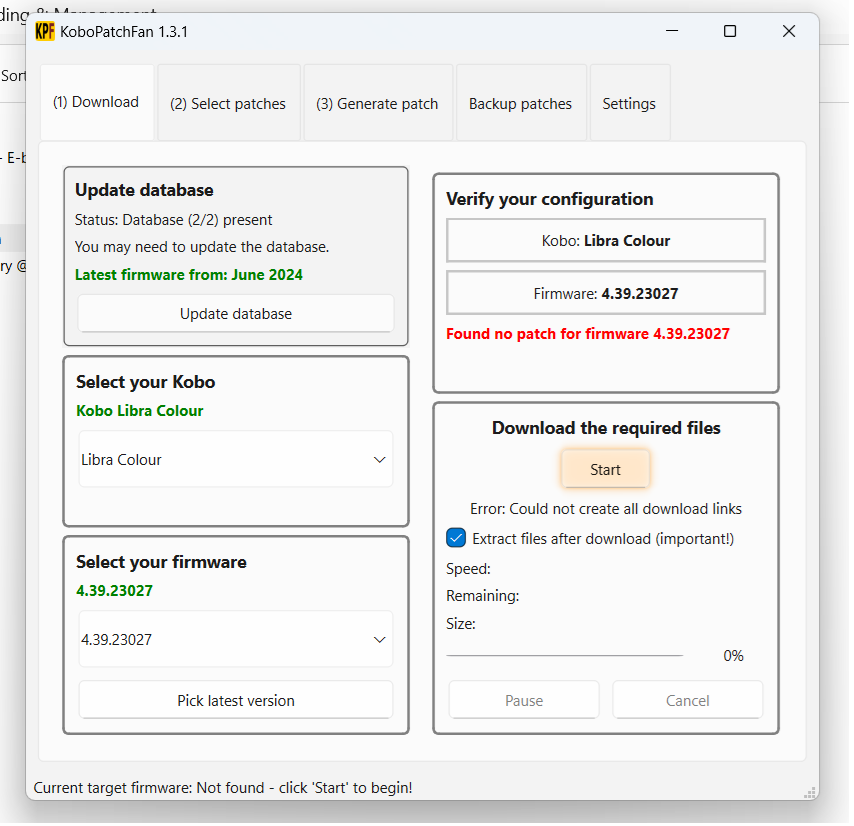Expand the firmware version 4.39.23027 dropdown

pyautogui.click(x=236, y=640)
